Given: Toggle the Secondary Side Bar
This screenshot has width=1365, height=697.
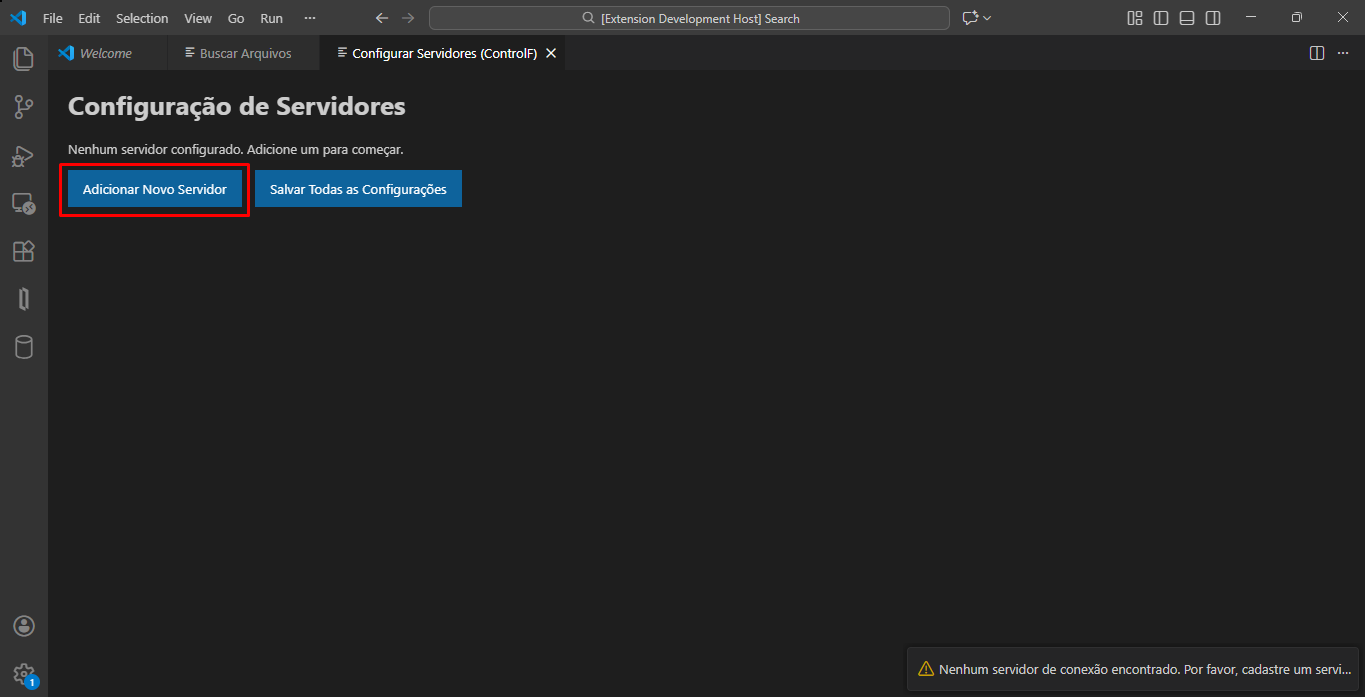Looking at the screenshot, I should (x=1213, y=18).
